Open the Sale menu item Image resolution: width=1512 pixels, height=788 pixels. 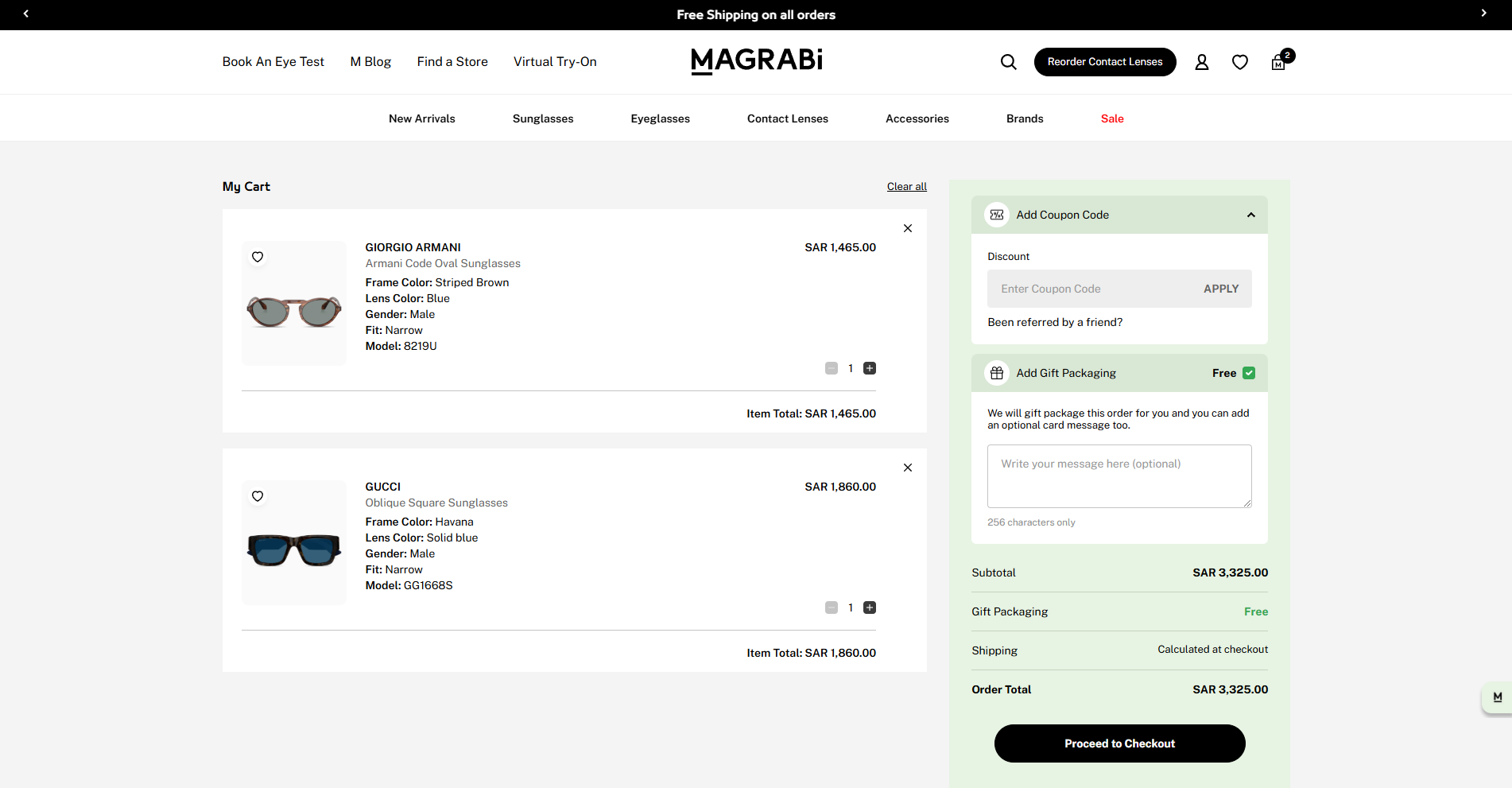tap(1112, 118)
